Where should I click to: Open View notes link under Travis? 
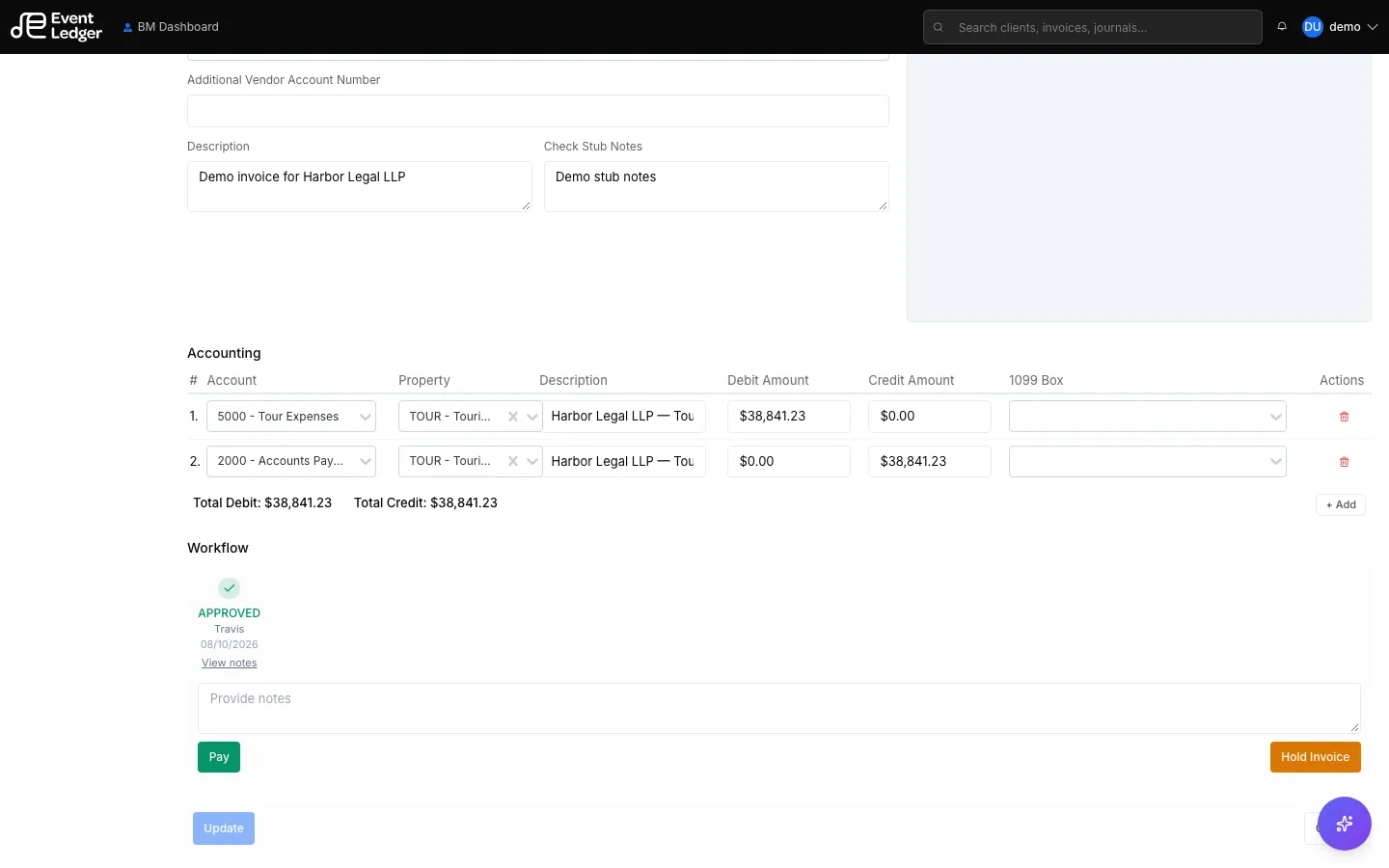(x=230, y=663)
